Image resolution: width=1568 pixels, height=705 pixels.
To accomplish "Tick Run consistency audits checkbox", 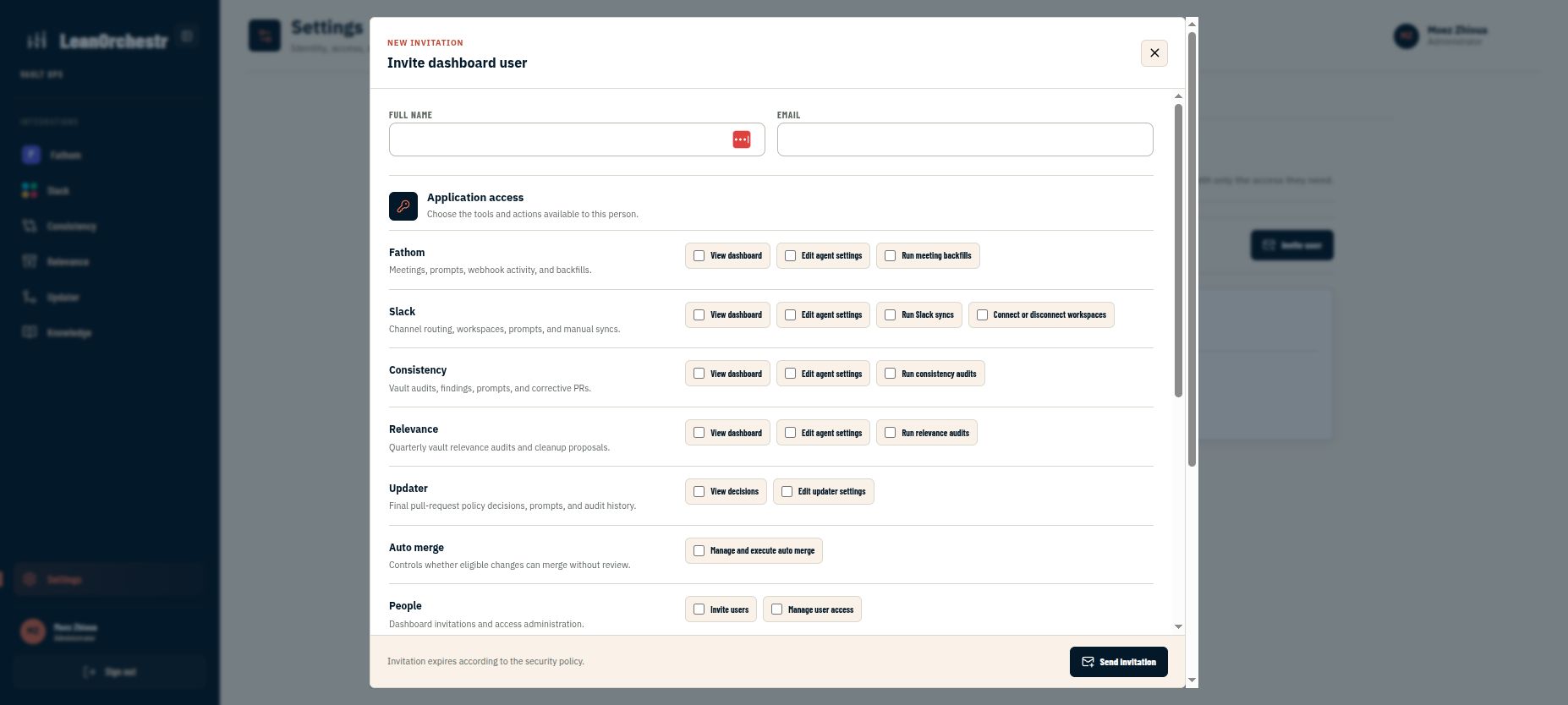I will tap(890, 374).
